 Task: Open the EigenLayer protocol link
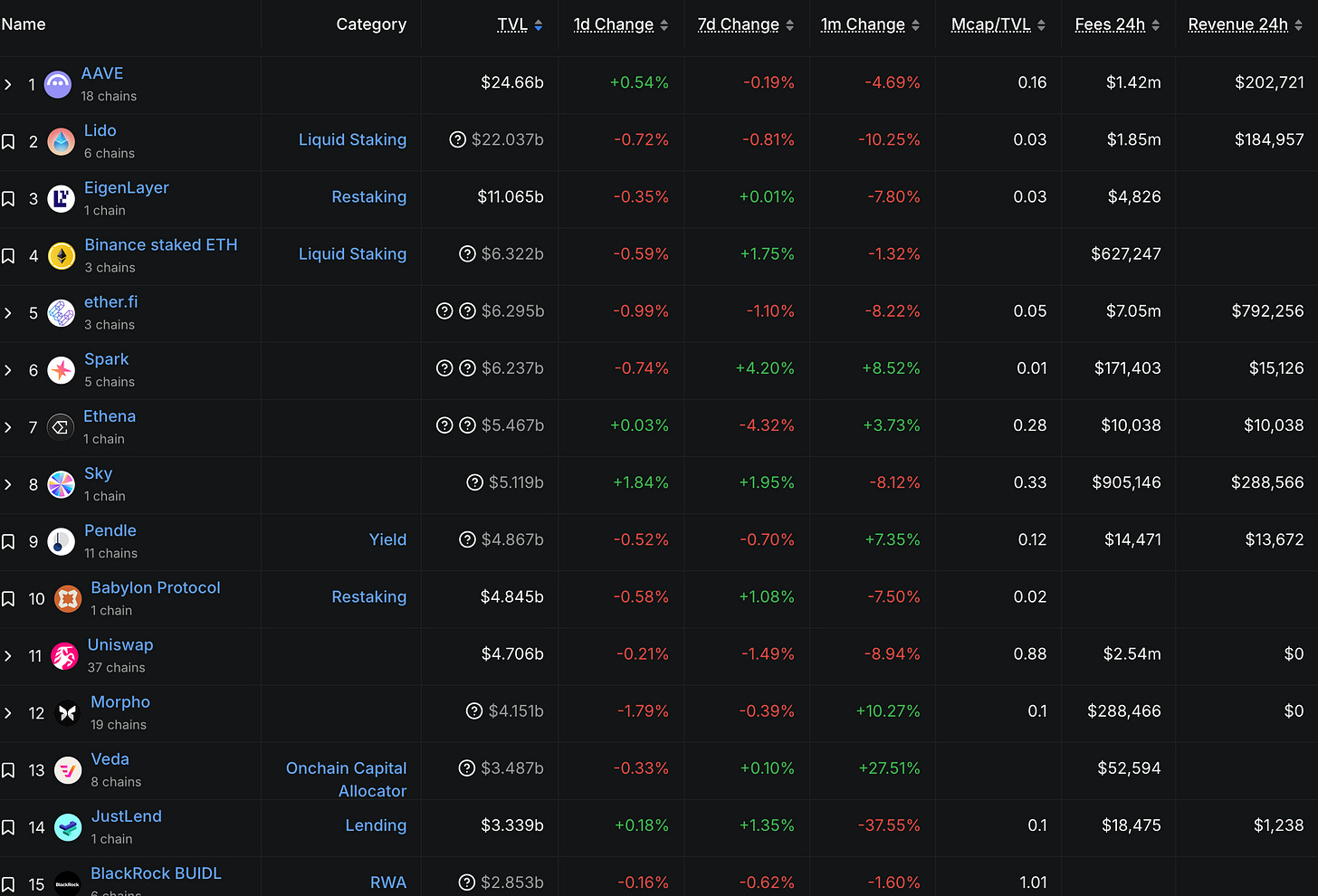pyautogui.click(x=127, y=187)
